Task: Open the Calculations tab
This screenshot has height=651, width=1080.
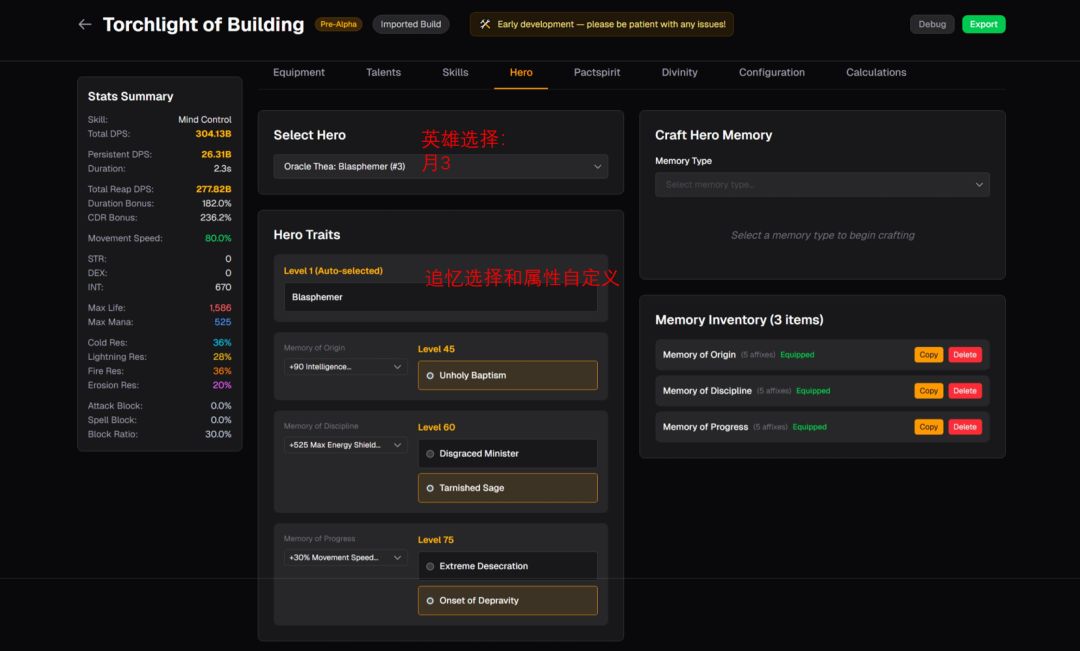Action: point(875,72)
